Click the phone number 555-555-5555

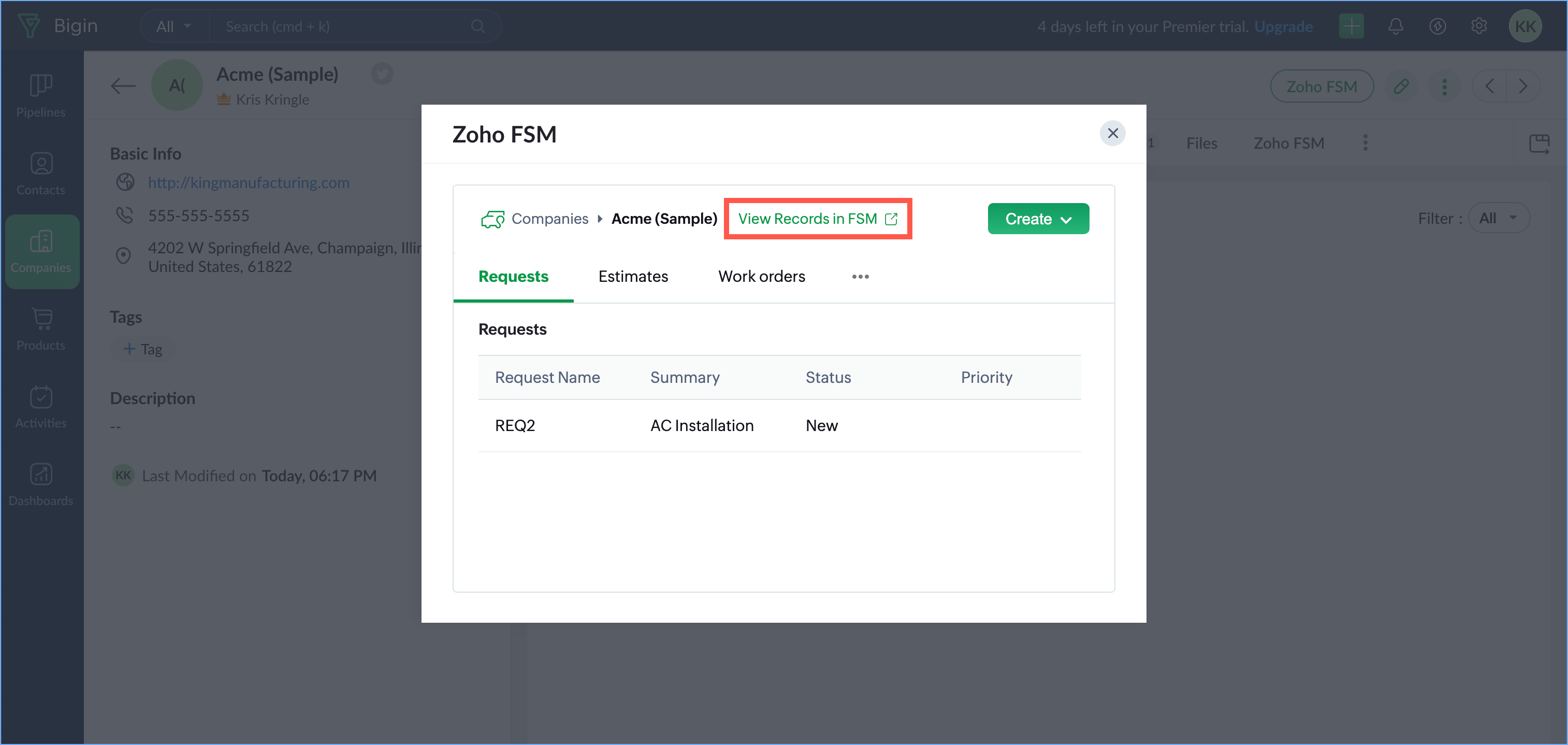[198, 216]
